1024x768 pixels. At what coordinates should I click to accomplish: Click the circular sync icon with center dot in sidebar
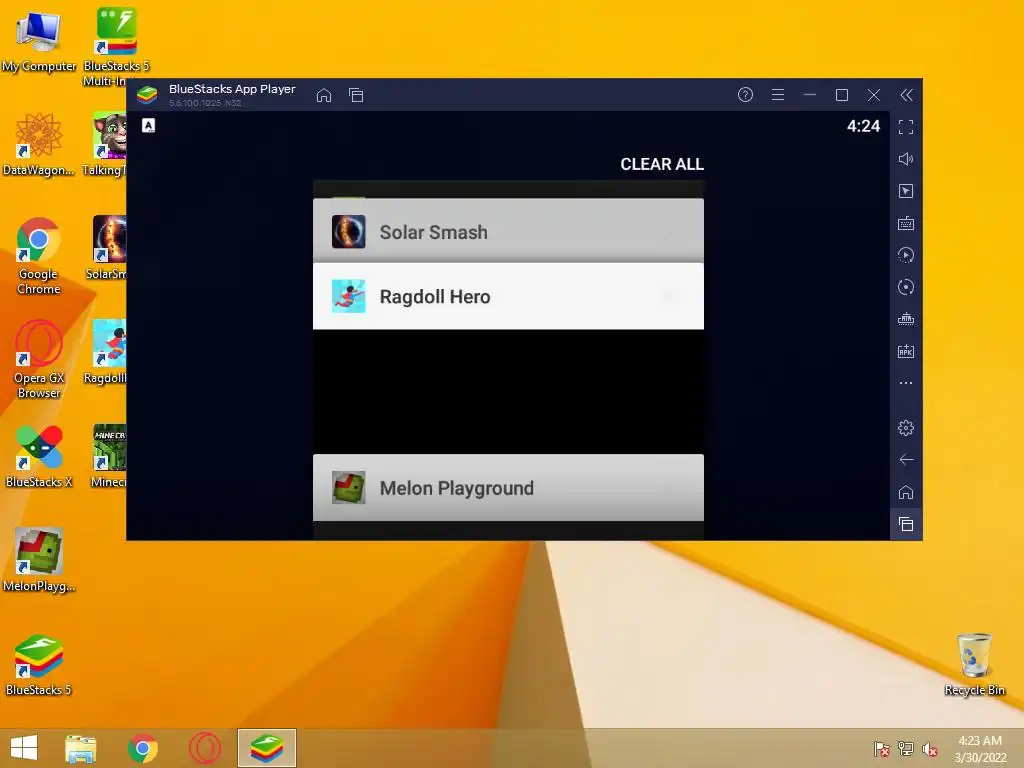click(906, 287)
